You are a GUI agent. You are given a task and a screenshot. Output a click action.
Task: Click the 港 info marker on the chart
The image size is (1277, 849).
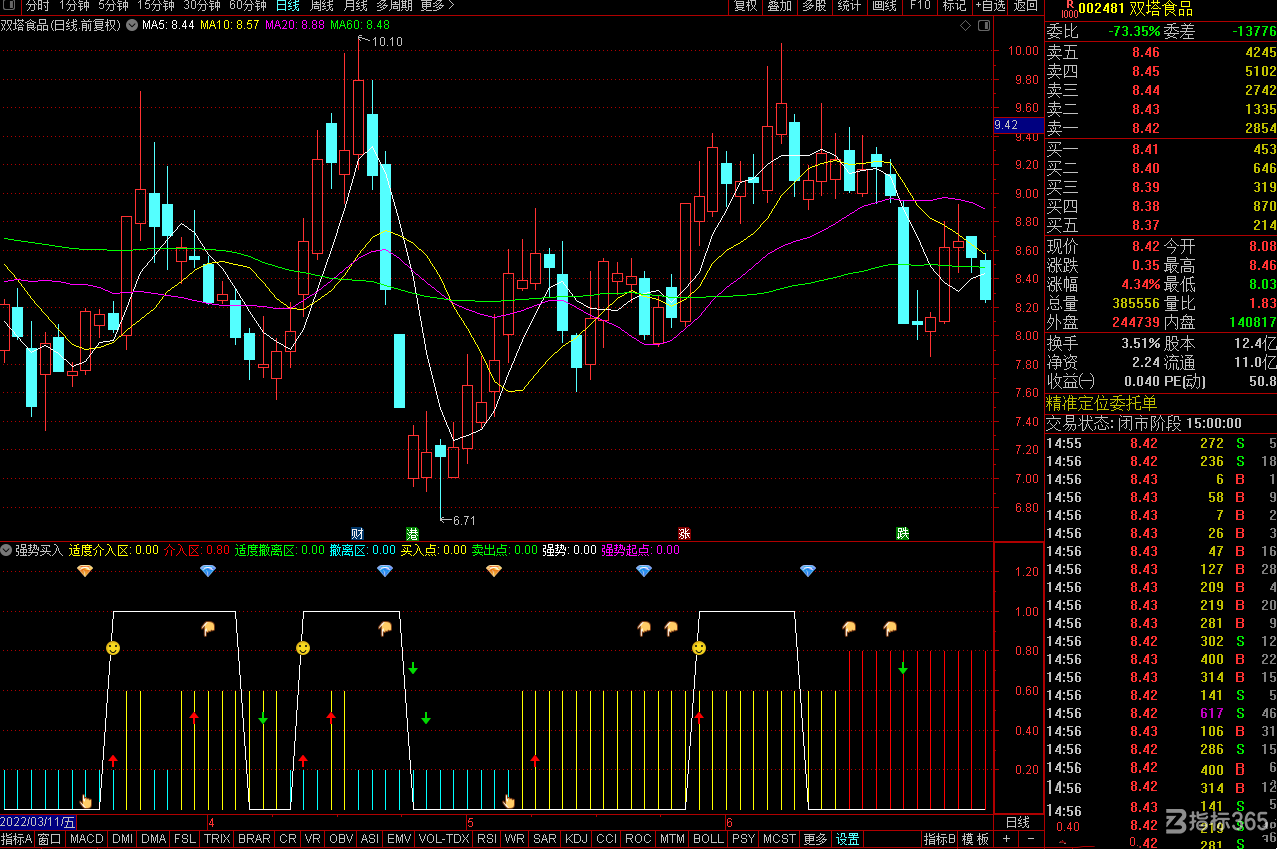coord(412,533)
